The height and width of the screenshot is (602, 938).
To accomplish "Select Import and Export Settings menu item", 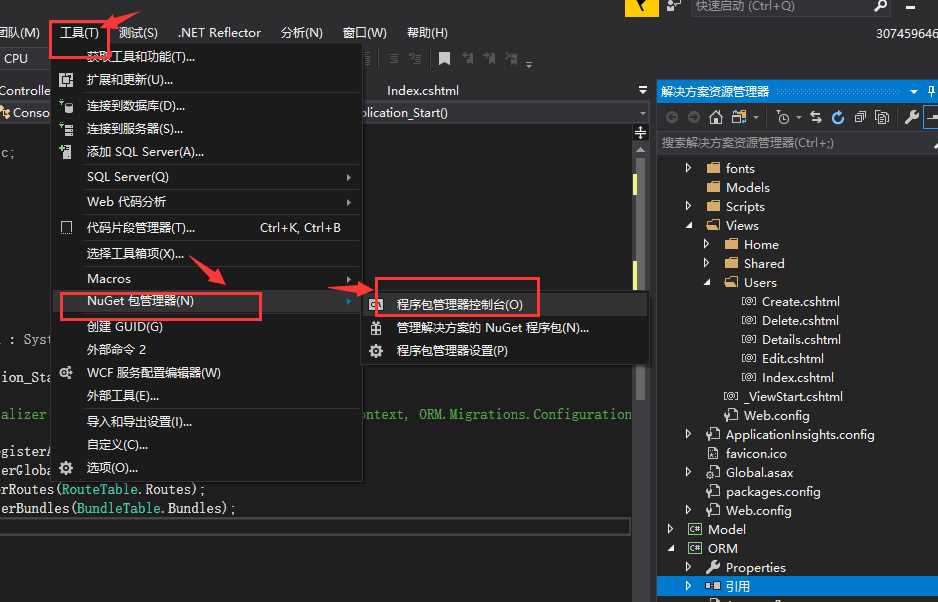I will (x=208, y=422).
